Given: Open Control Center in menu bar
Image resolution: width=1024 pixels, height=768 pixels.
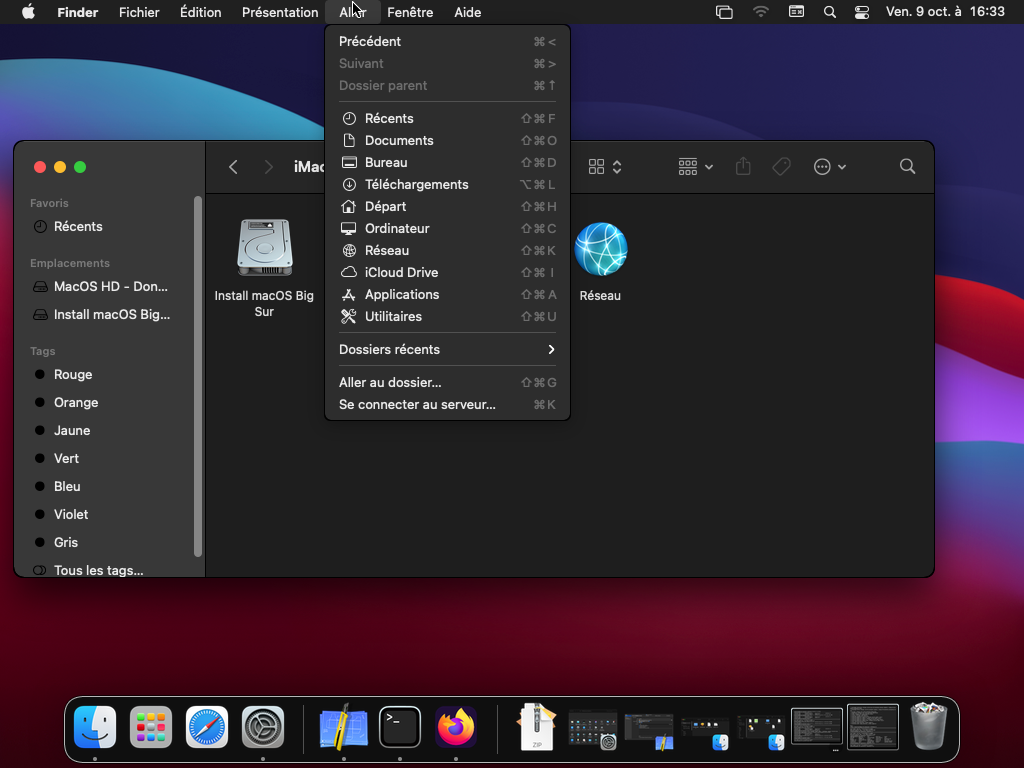Looking at the screenshot, I should click(x=862, y=12).
